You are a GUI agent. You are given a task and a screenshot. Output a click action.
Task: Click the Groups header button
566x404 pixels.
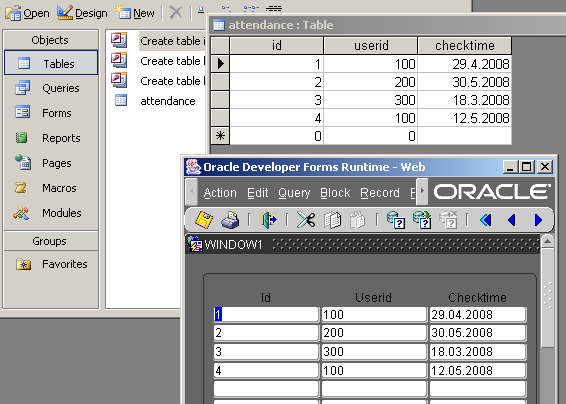click(51, 241)
